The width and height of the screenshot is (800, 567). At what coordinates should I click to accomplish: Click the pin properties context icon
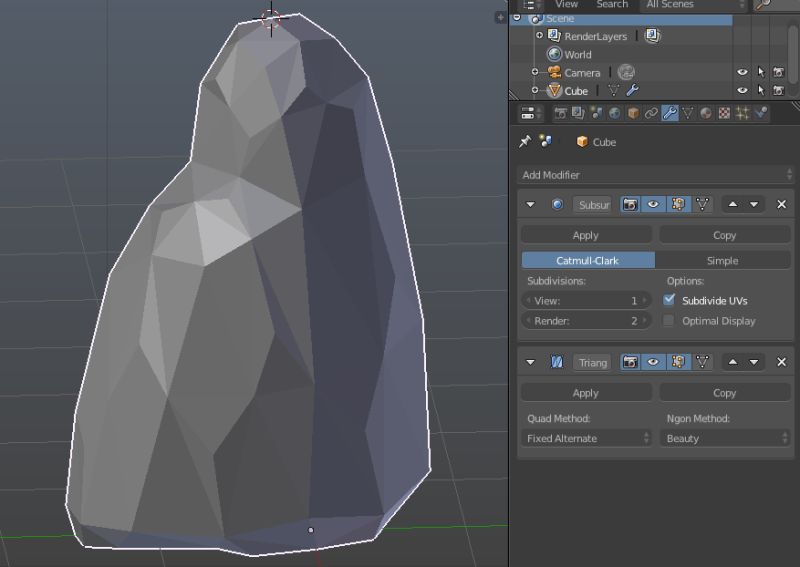point(525,141)
